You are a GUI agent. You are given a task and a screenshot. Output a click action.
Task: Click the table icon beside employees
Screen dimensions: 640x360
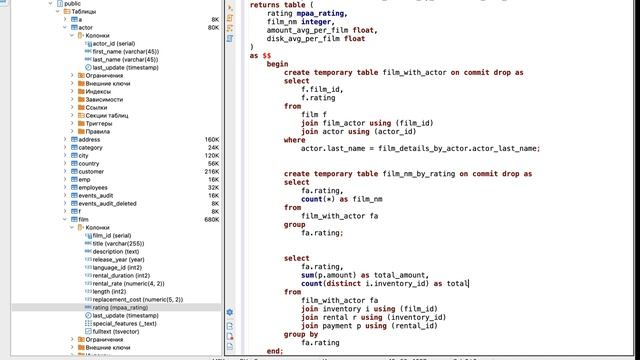[x=74, y=187]
